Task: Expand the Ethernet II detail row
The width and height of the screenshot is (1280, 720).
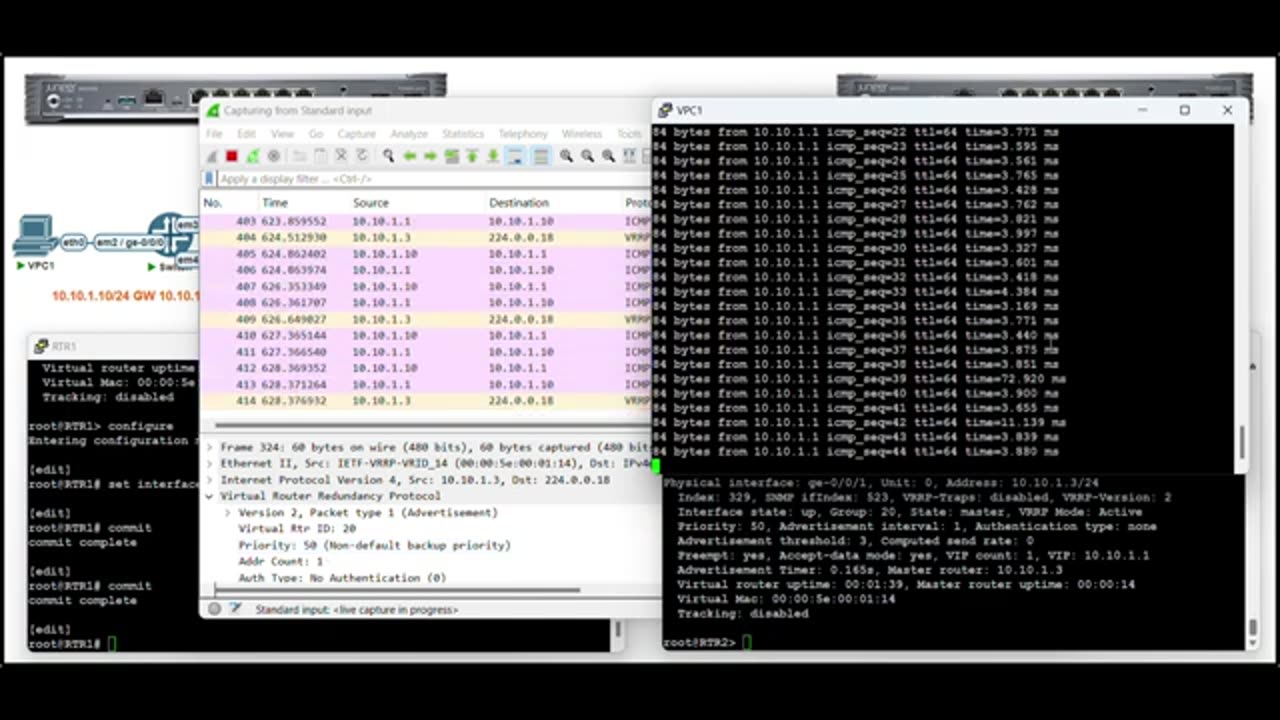Action: (209, 463)
